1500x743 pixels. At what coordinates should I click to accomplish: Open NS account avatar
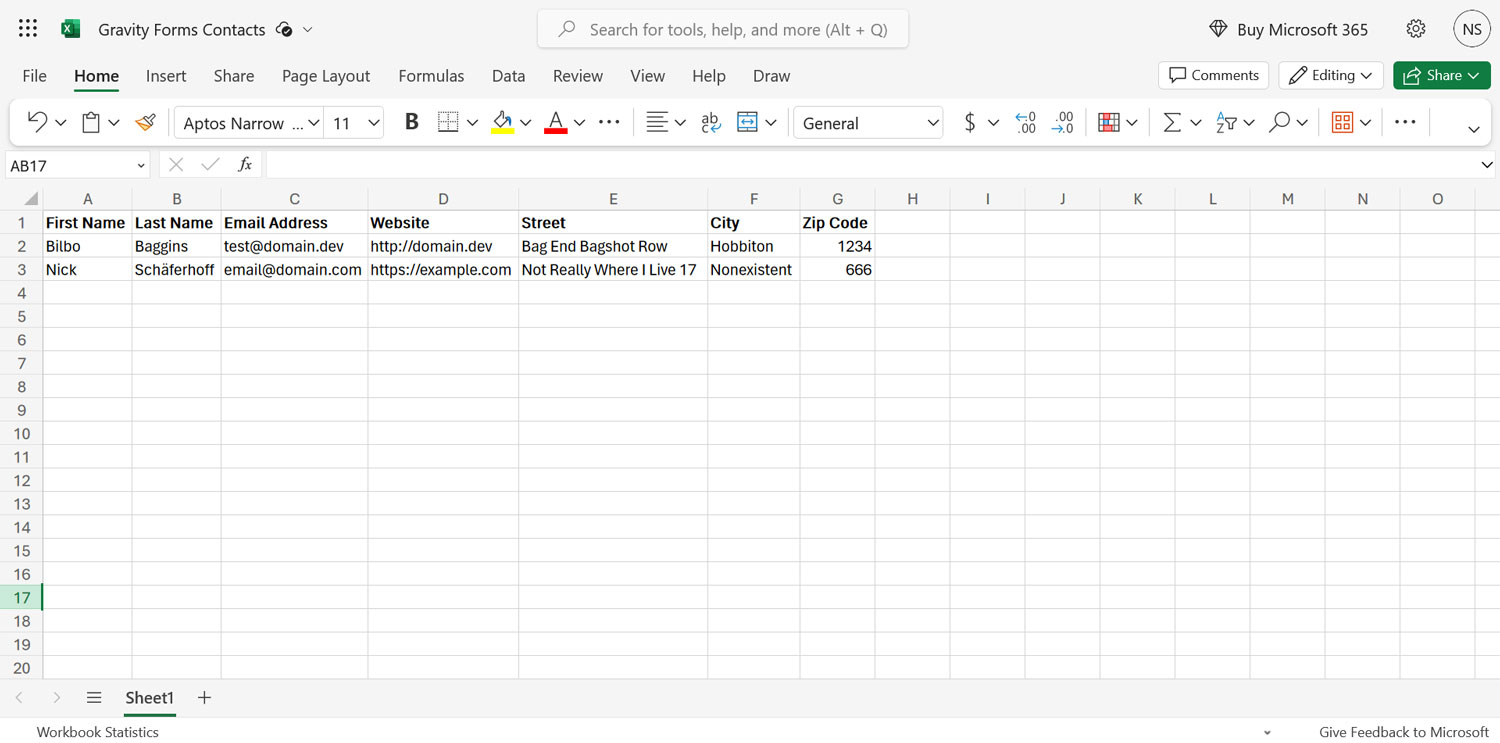click(x=1472, y=29)
